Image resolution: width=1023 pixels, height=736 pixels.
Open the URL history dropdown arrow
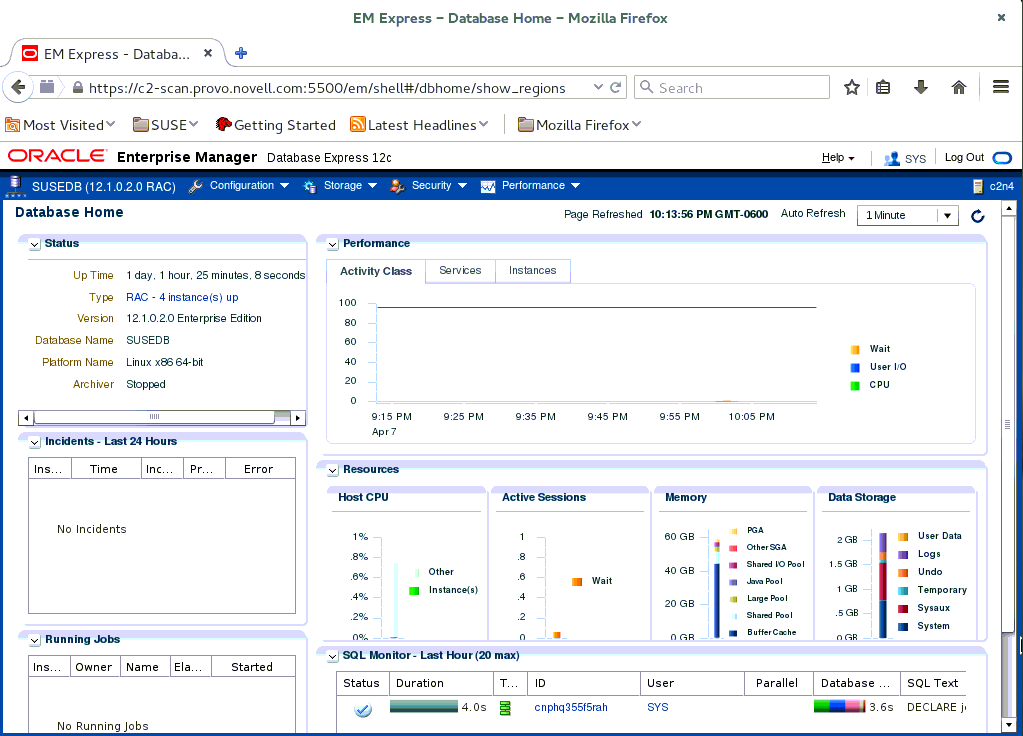(598, 87)
